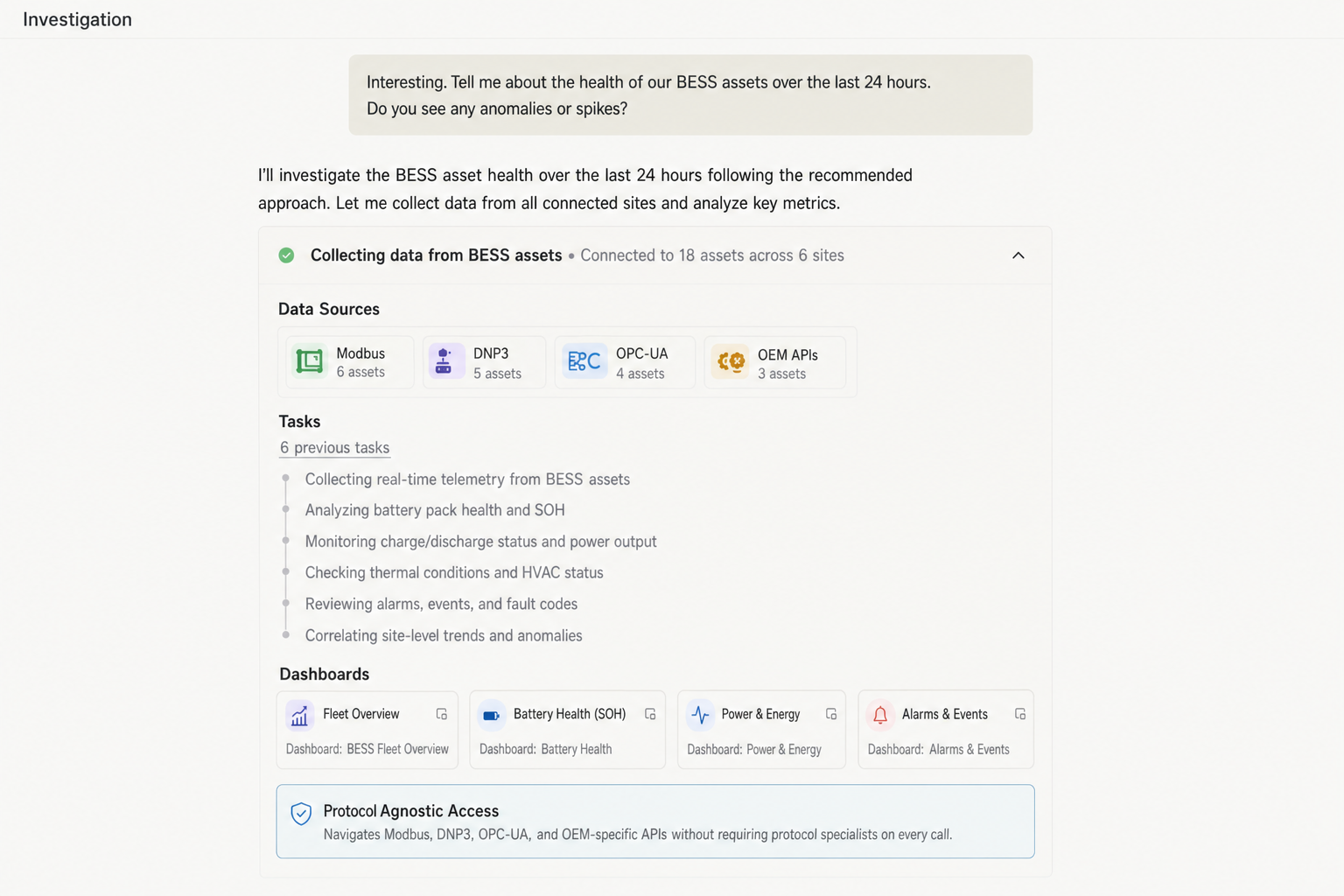The image size is (1344, 896).
Task: Click the Power & Energy waveform icon
Action: (701, 714)
